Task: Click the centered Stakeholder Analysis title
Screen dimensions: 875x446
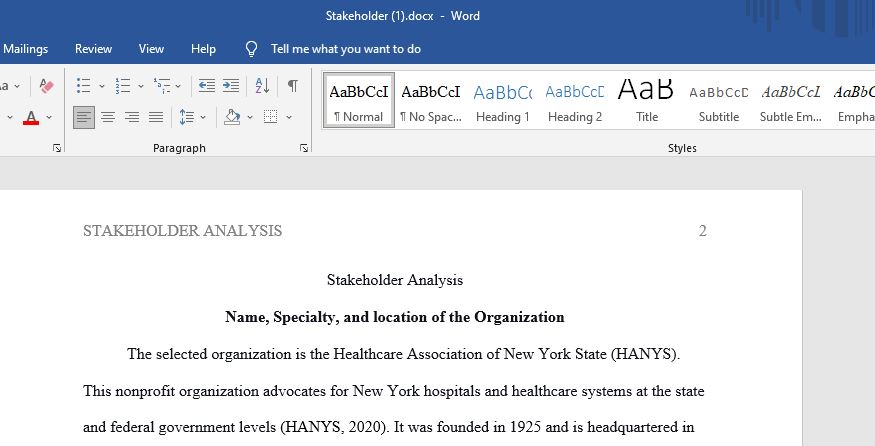Action: coord(395,280)
